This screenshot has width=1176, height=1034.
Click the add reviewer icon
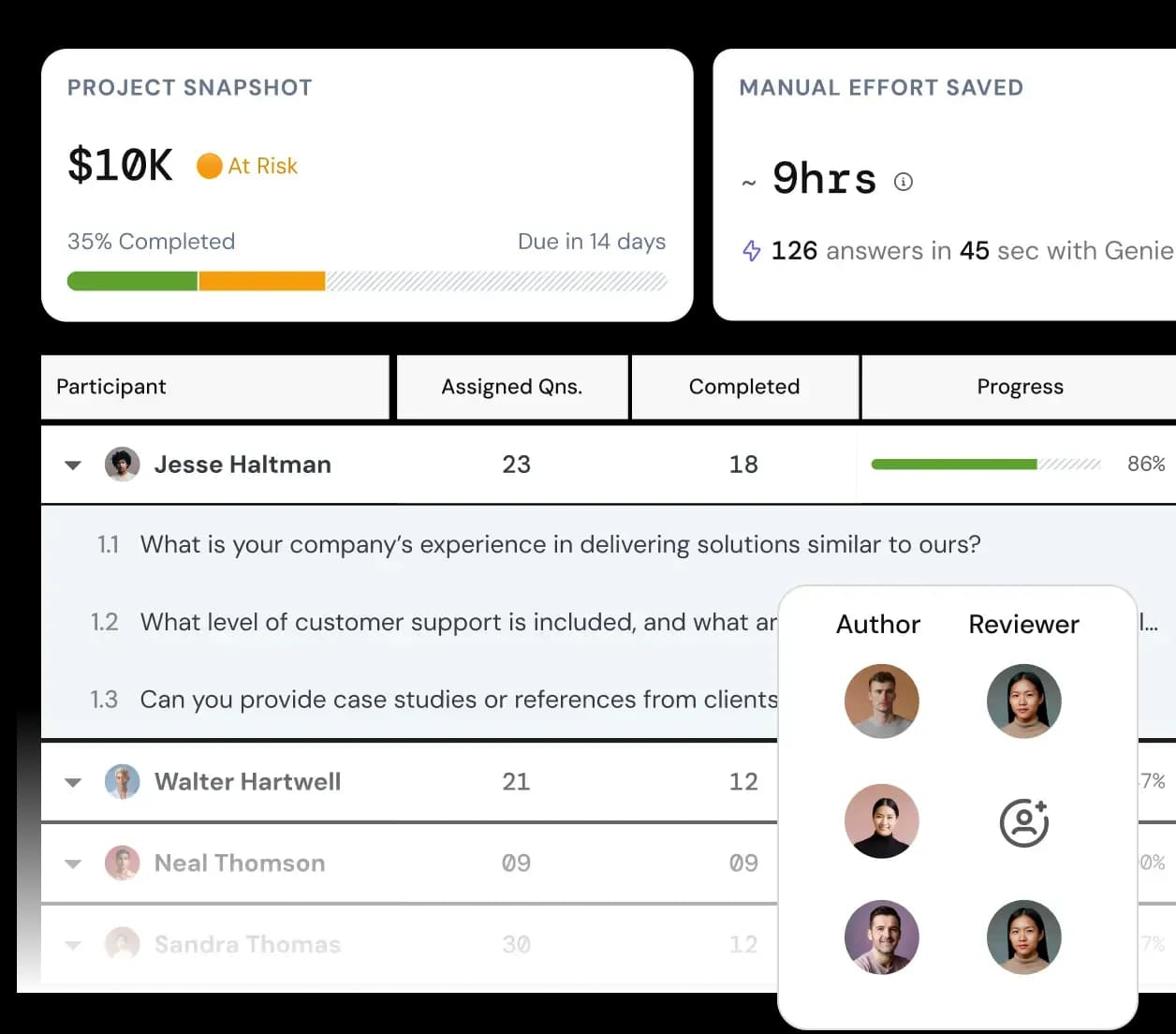1023,823
